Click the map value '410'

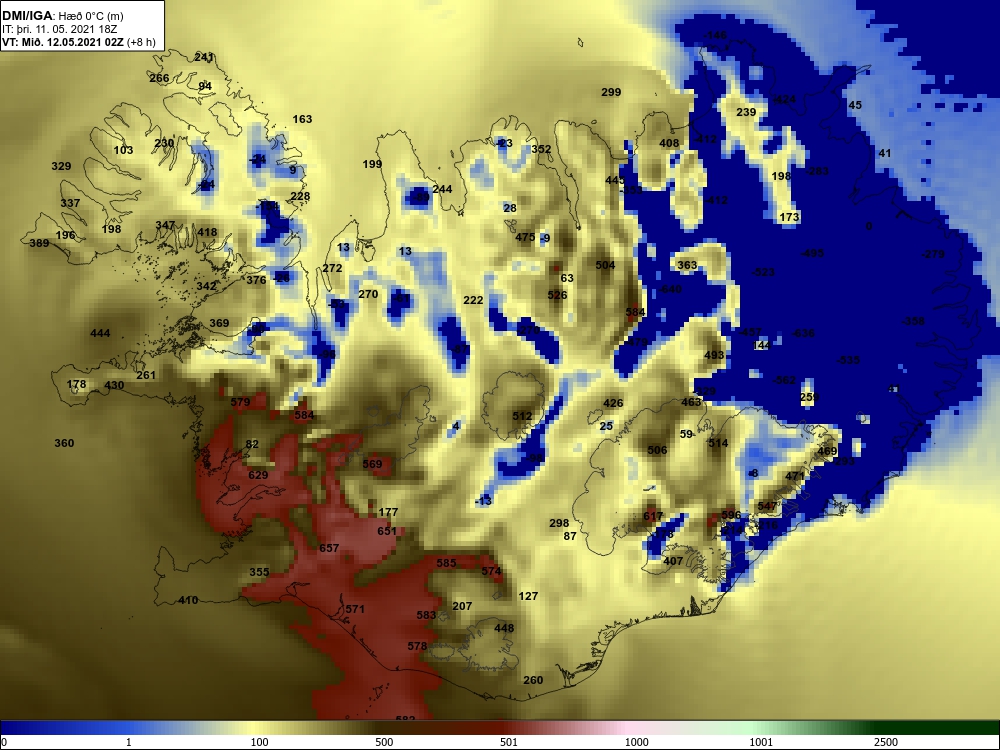(x=188, y=601)
